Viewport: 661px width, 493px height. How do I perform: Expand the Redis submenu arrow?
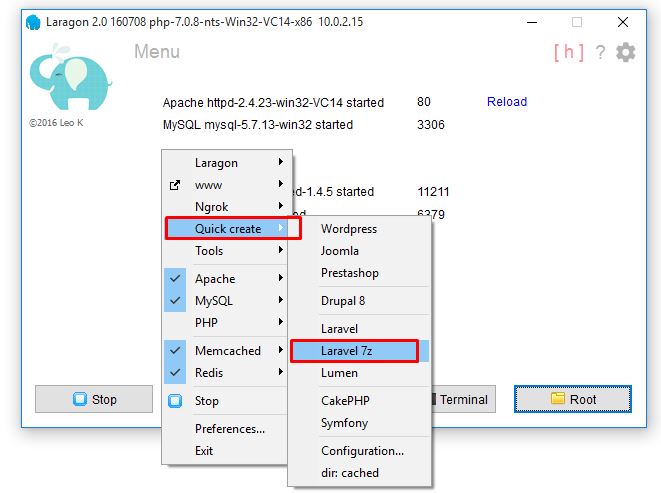[281, 372]
